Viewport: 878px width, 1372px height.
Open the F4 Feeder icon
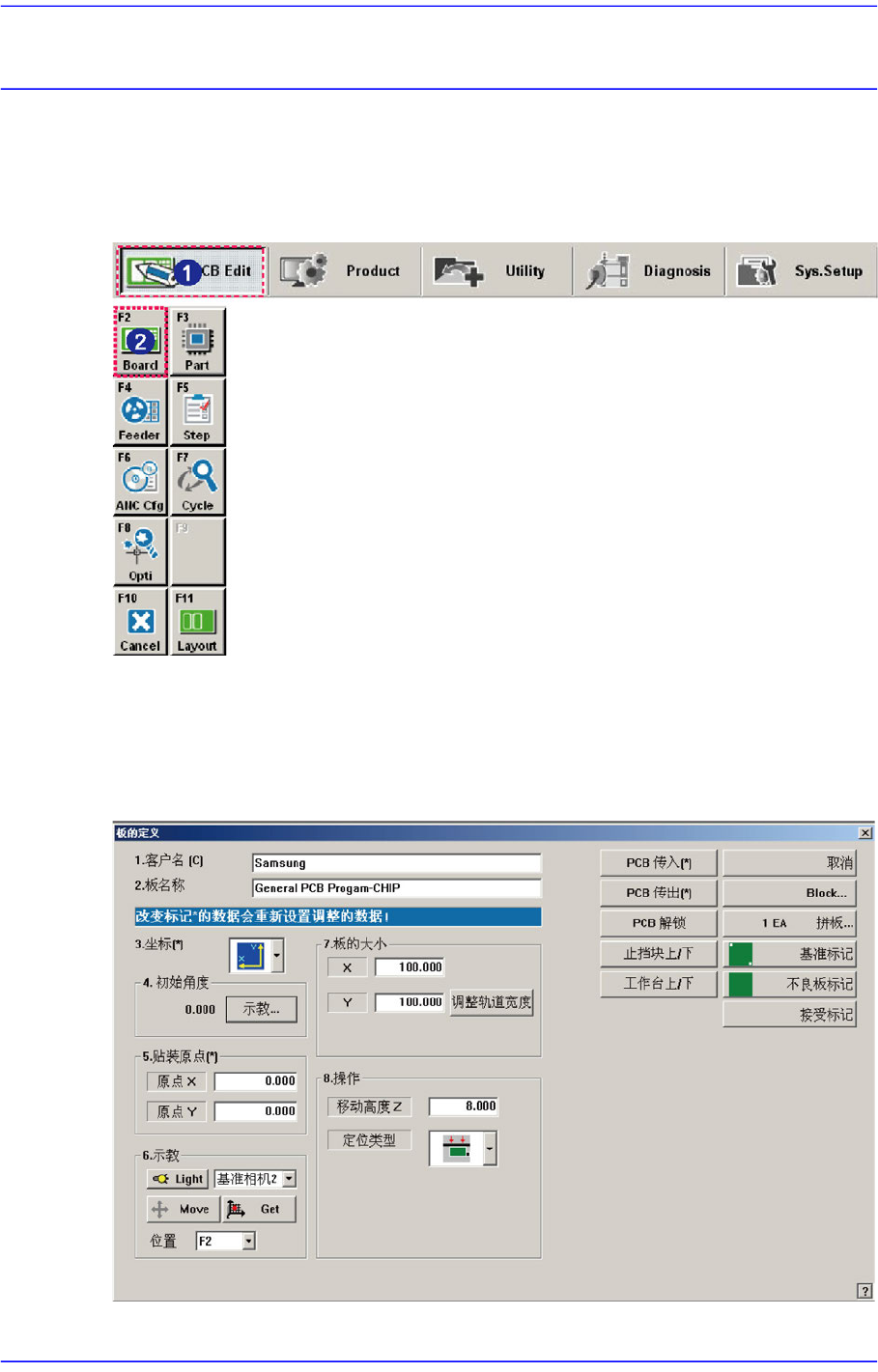tap(140, 411)
